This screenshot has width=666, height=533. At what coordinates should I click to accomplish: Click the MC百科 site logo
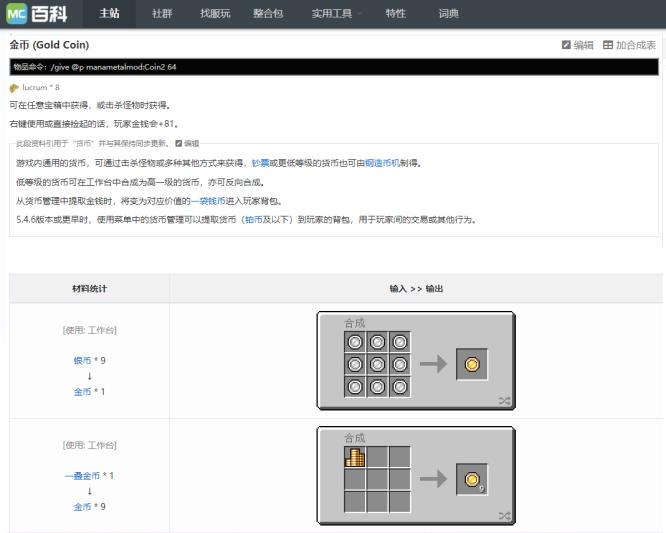click(x=37, y=14)
